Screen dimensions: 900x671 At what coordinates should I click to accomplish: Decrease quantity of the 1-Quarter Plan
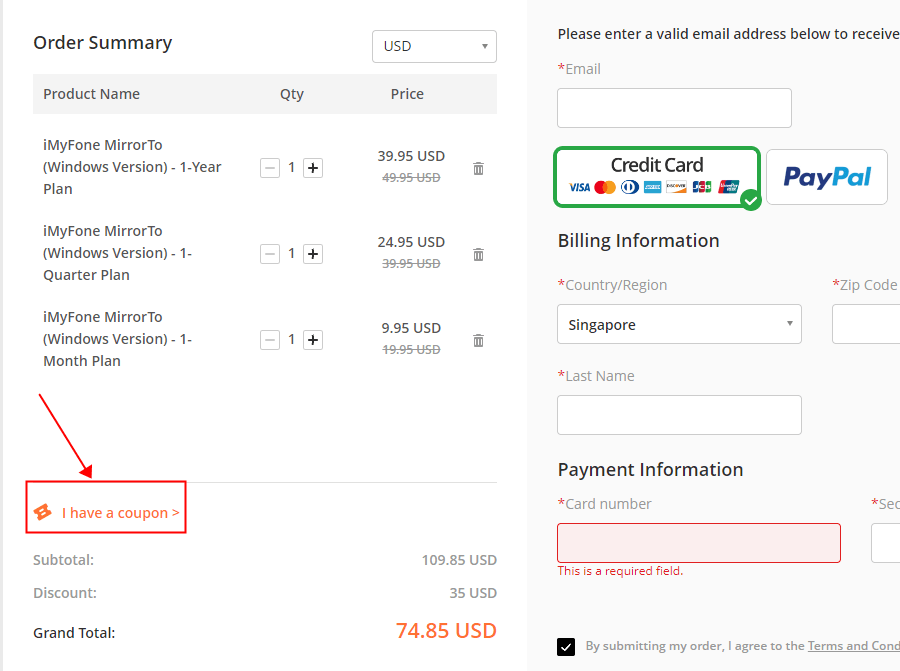(270, 254)
